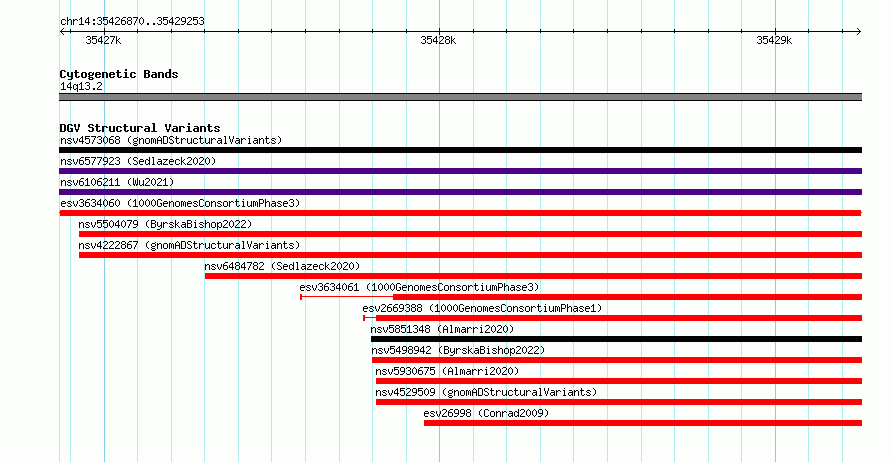Click esv3634060 (1000GenomesConsortiumPhase3) label
The width and height of the screenshot is (890, 462).
tap(180, 203)
